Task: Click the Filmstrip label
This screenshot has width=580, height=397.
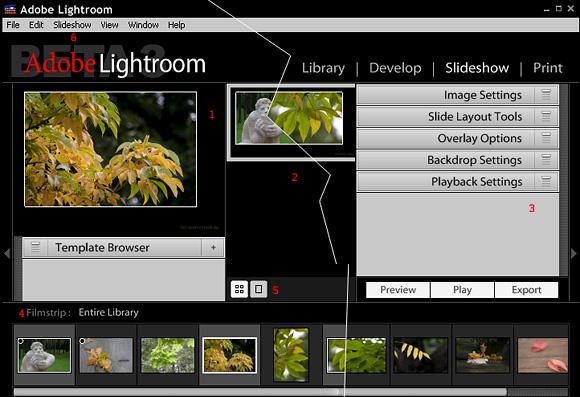Action: tap(48, 313)
